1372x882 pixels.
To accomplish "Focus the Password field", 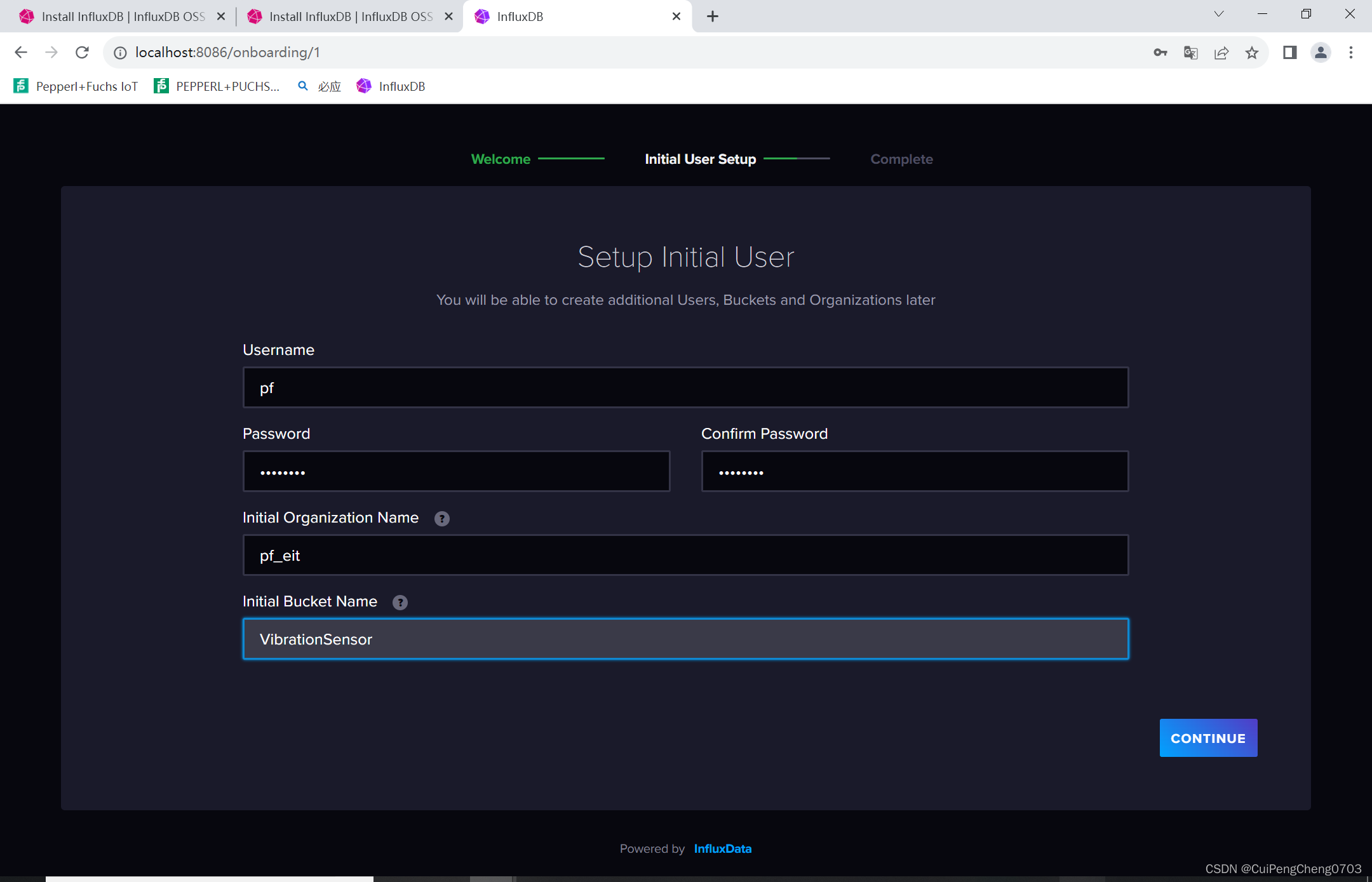I will click(x=456, y=472).
